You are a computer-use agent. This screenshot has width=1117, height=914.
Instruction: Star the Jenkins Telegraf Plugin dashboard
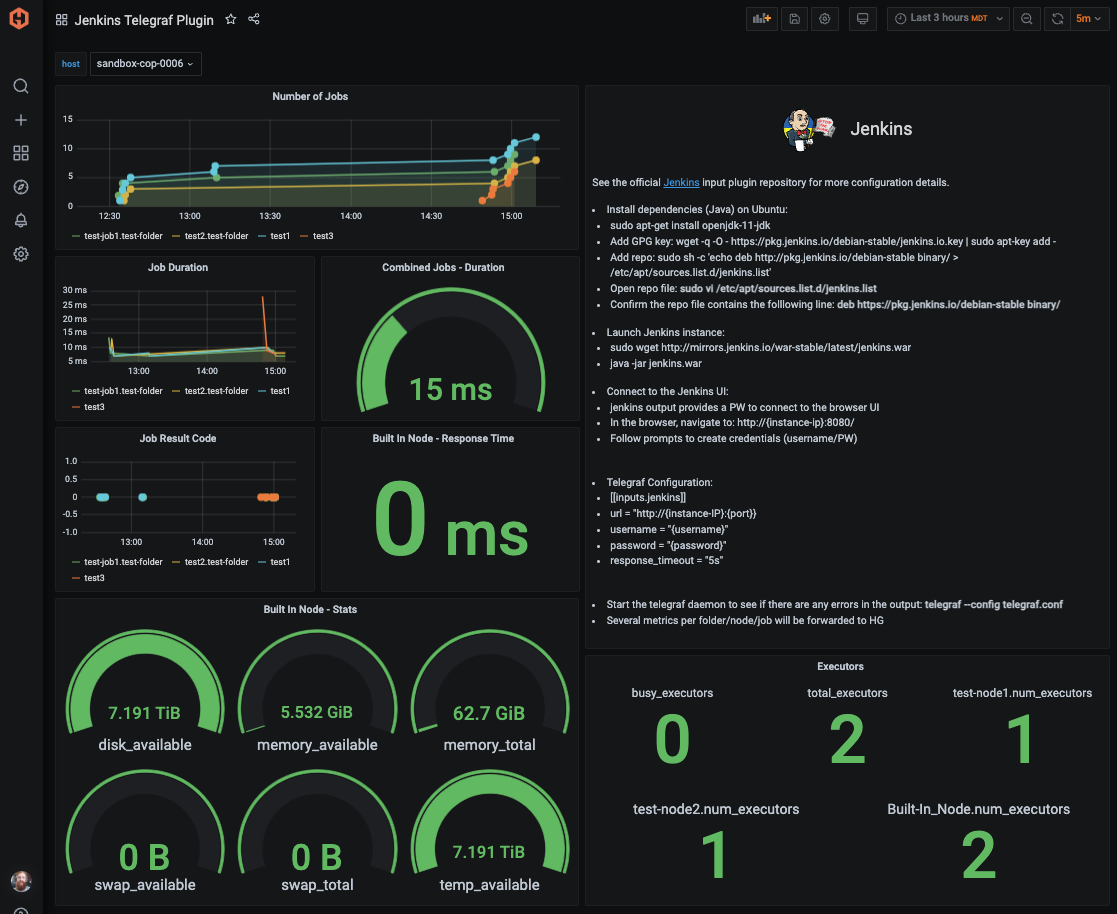(231, 19)
